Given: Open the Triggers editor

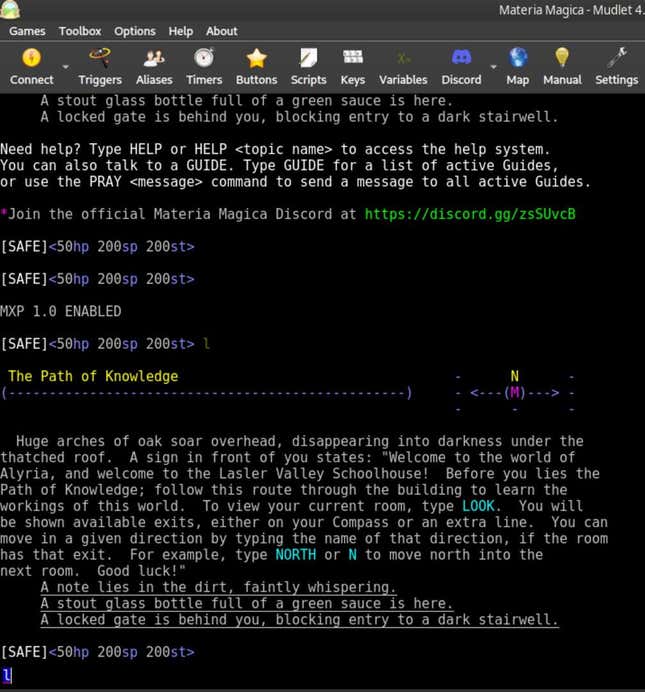Looking at the screenshot, I should click(100, 67).
